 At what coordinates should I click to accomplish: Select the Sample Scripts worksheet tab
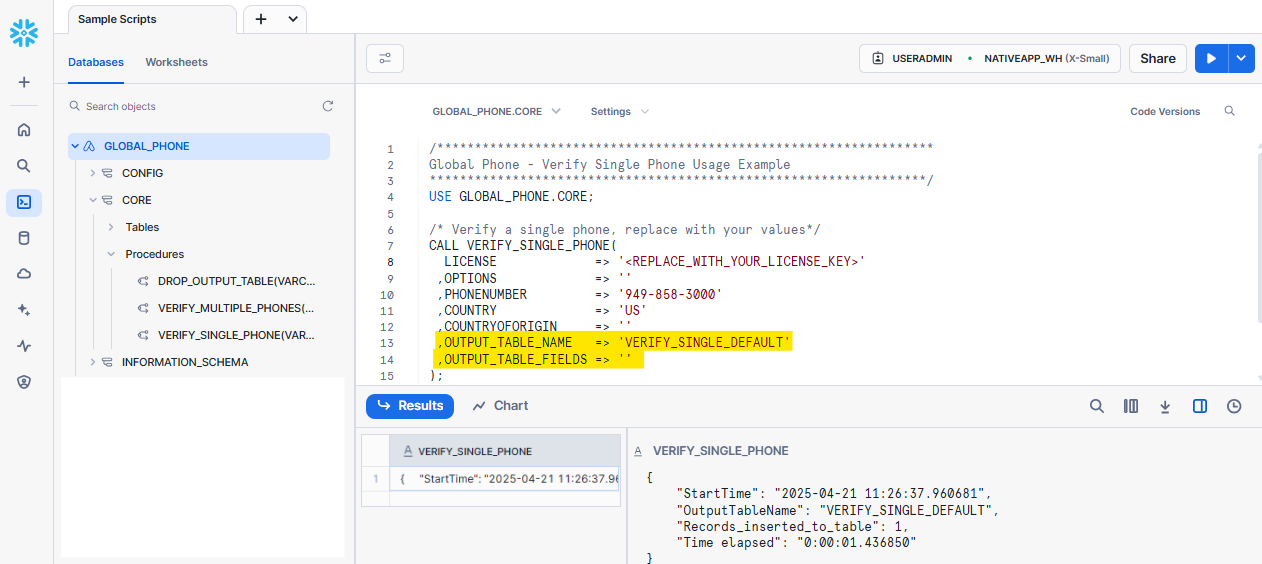153,19
